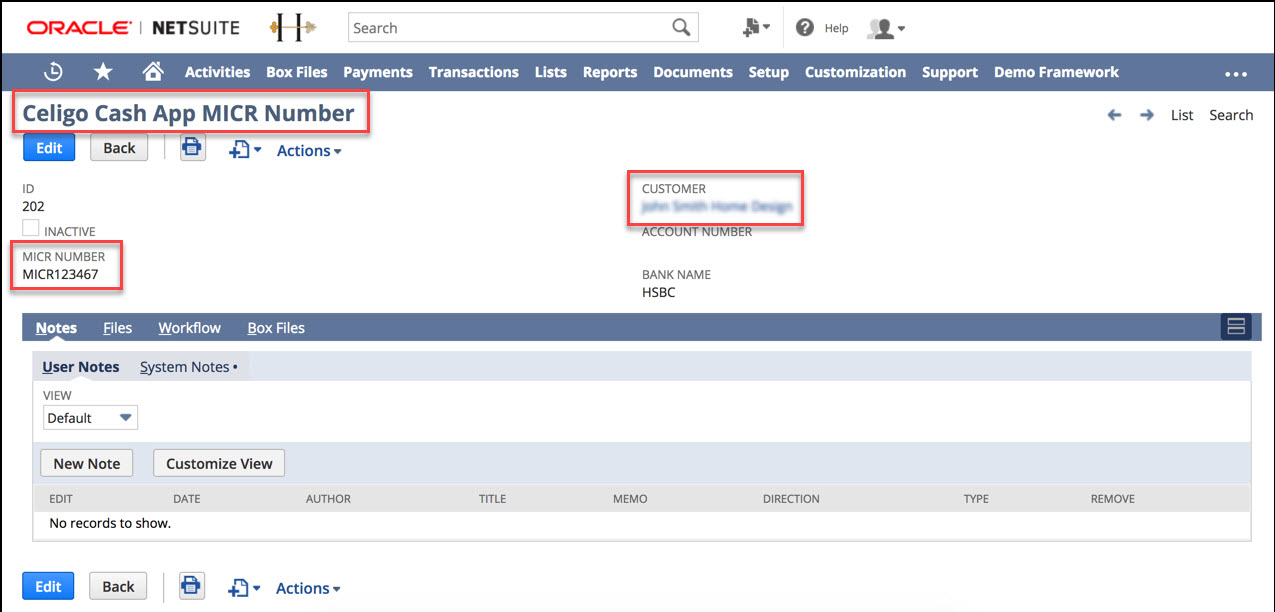The image size is (1275, 612).
Task: Open the Search link near List
Action: 1231,115
